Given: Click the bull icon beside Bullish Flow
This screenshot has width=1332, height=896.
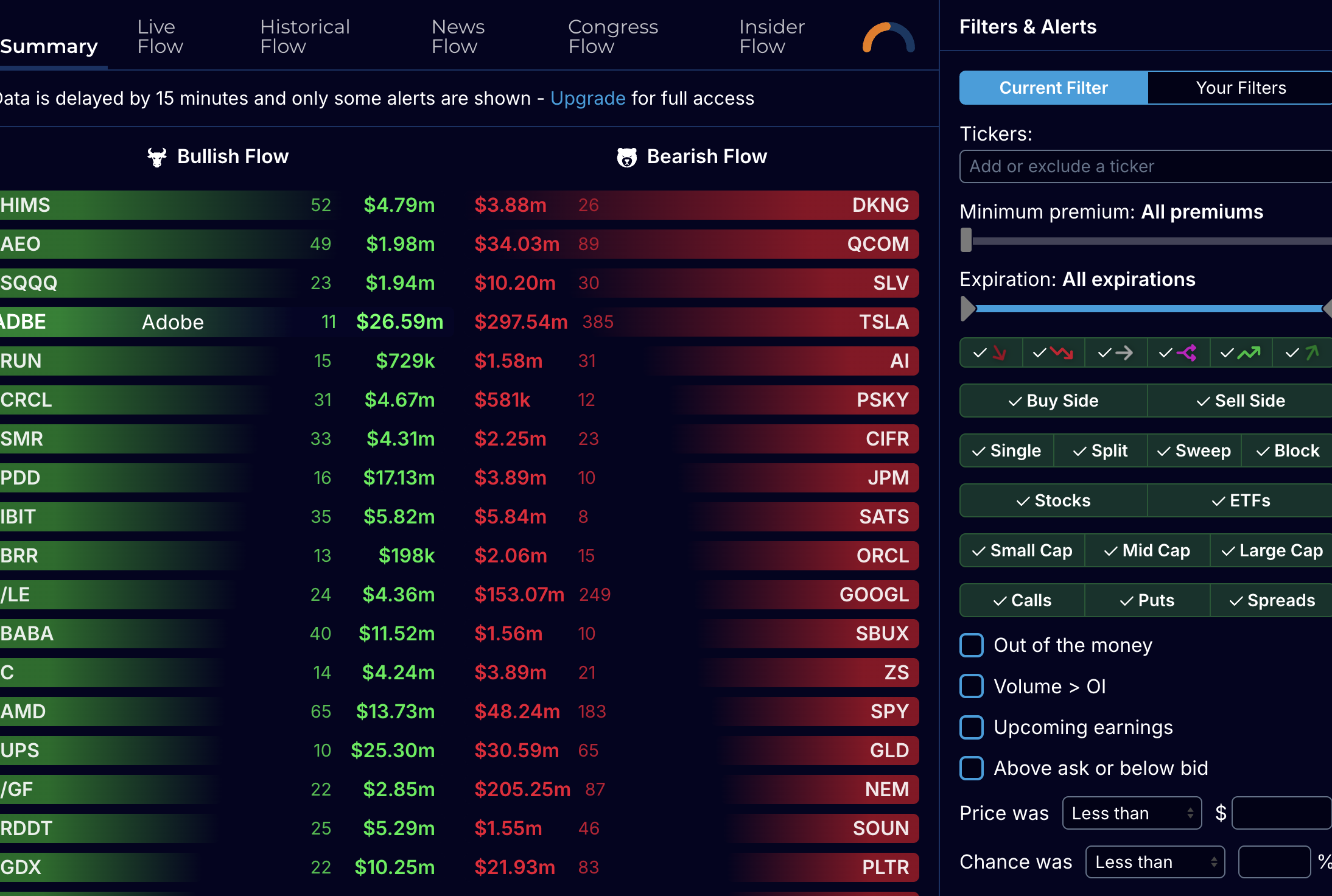Looking at the screenshot, I should pyautogui.click(x=157, y=157).
